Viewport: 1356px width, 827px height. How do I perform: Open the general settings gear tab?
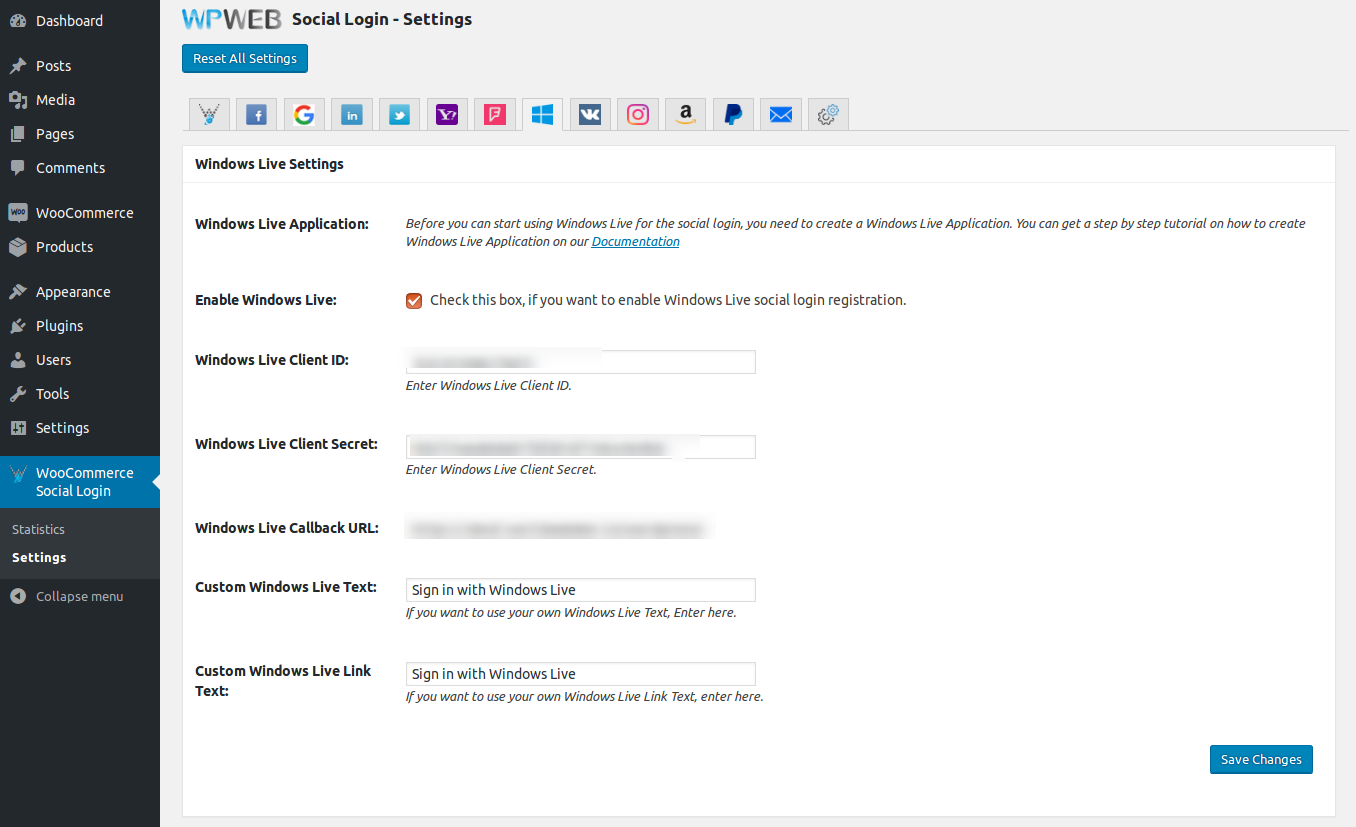[828, 115]
